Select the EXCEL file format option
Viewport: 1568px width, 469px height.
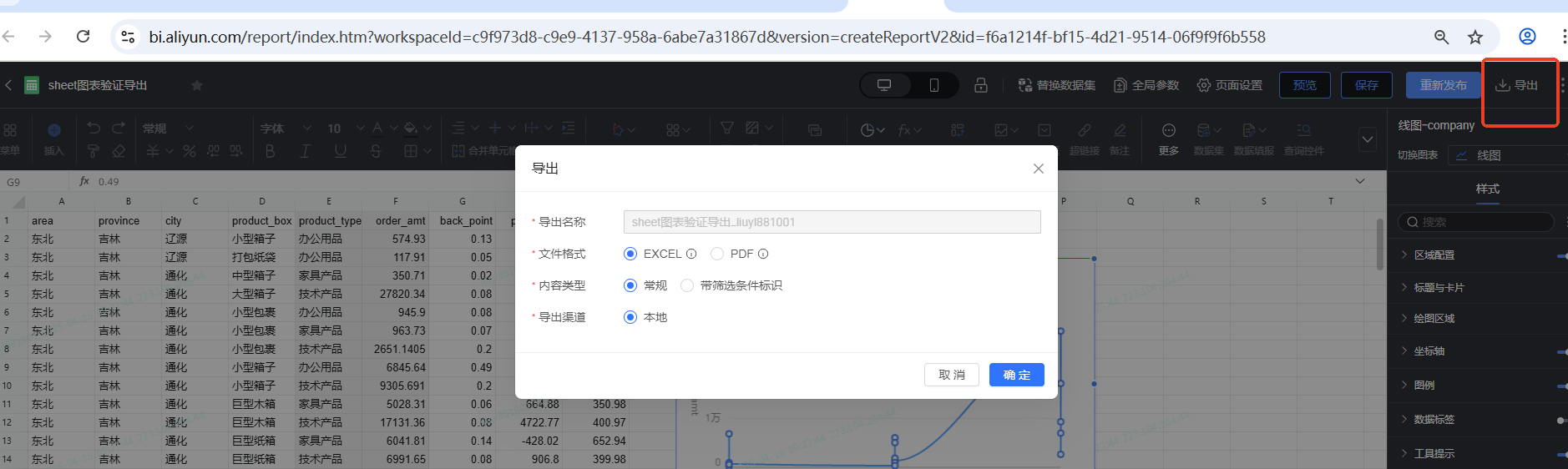click(630, 254)
